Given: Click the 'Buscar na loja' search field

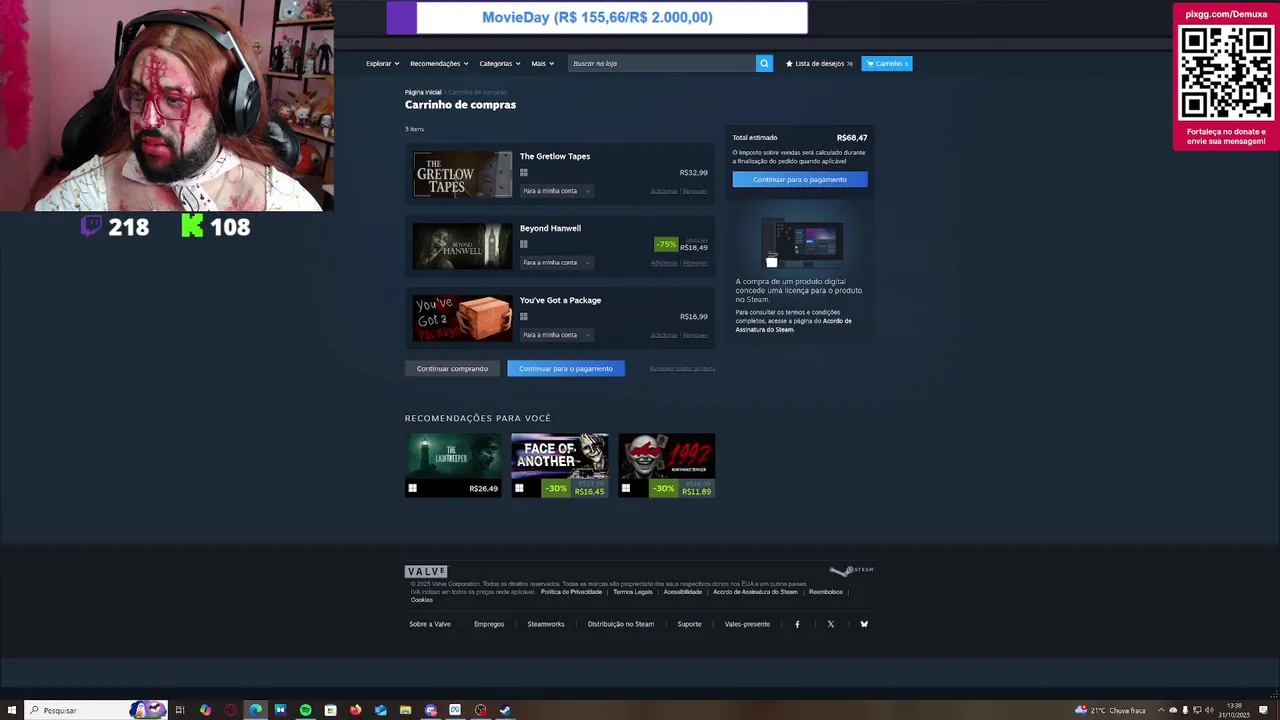Looking at the screenshot, I should [662, 63].
